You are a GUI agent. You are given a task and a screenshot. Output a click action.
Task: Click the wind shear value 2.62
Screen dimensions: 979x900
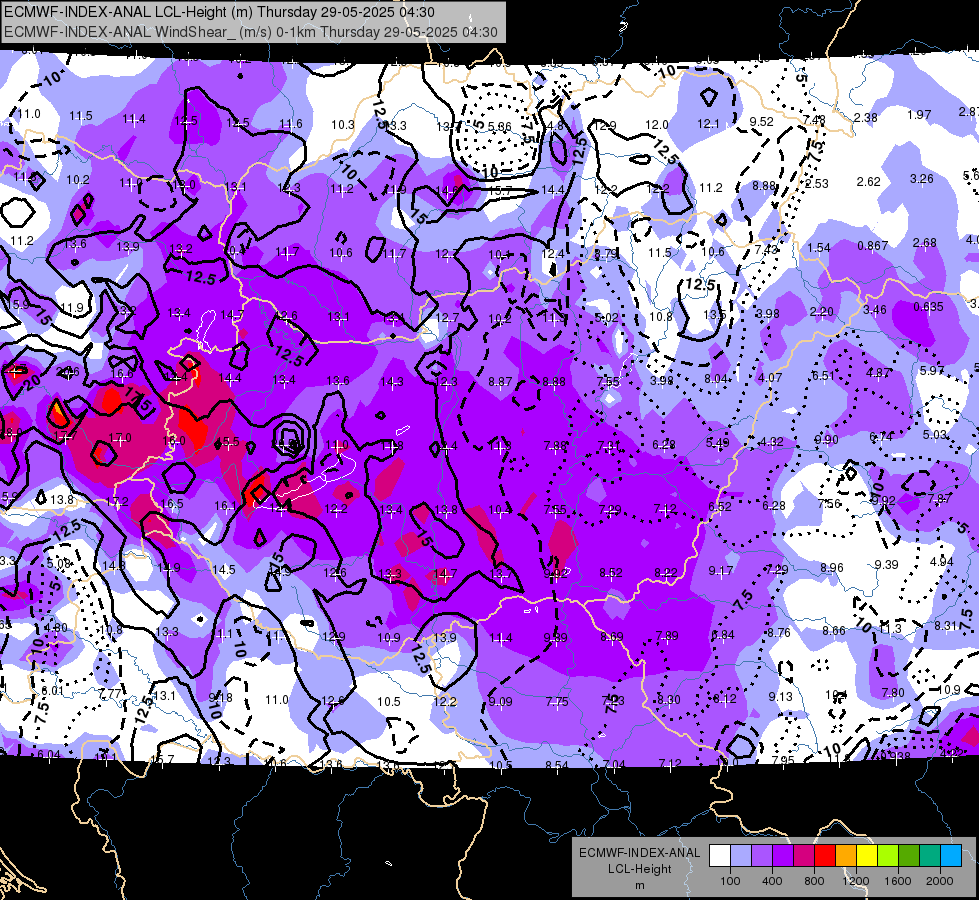coord(868,182)
